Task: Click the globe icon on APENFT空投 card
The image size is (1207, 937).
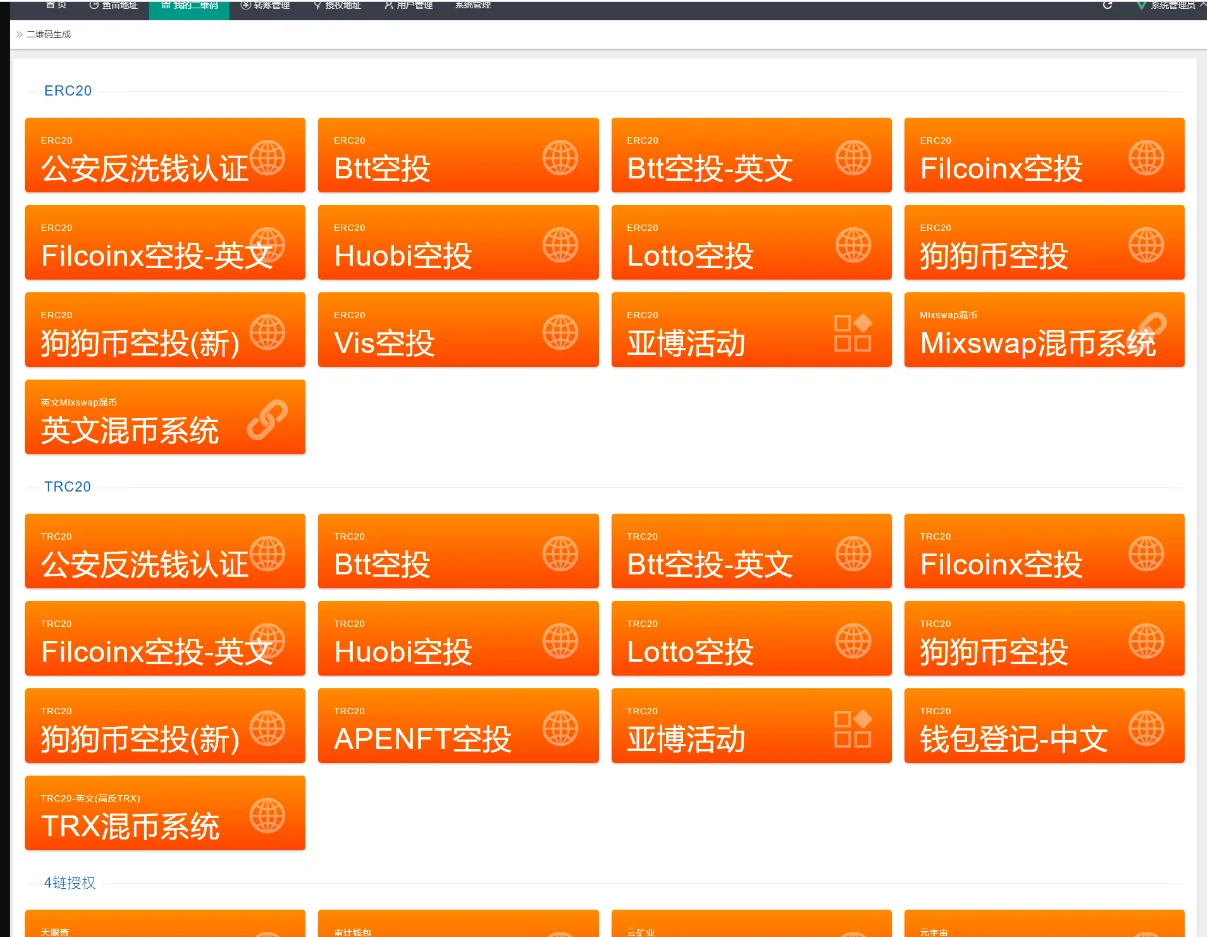Action: (560, 728)
